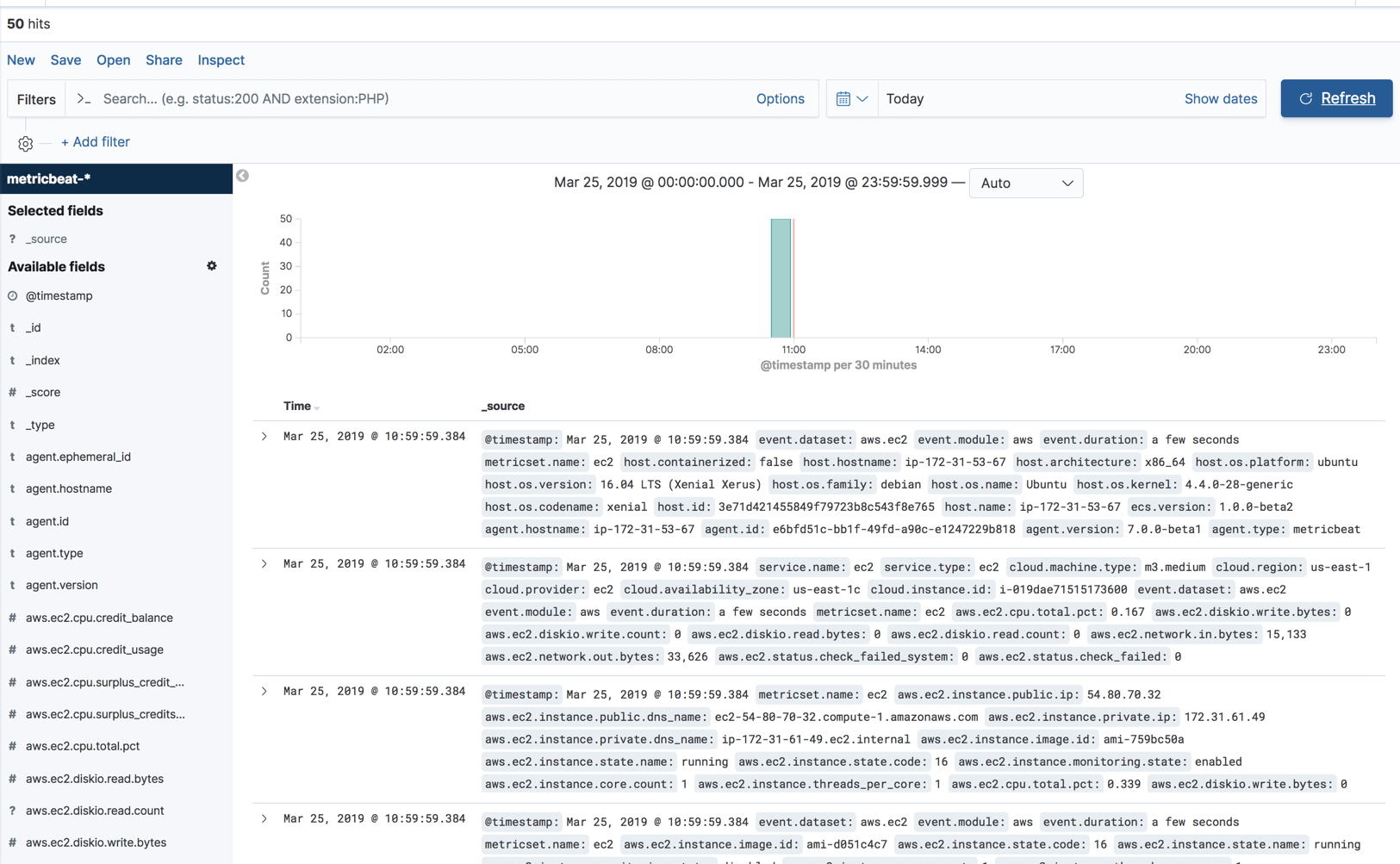Click + Add filter
This screenshot has height=864, width=1400.
coord(95,142)
